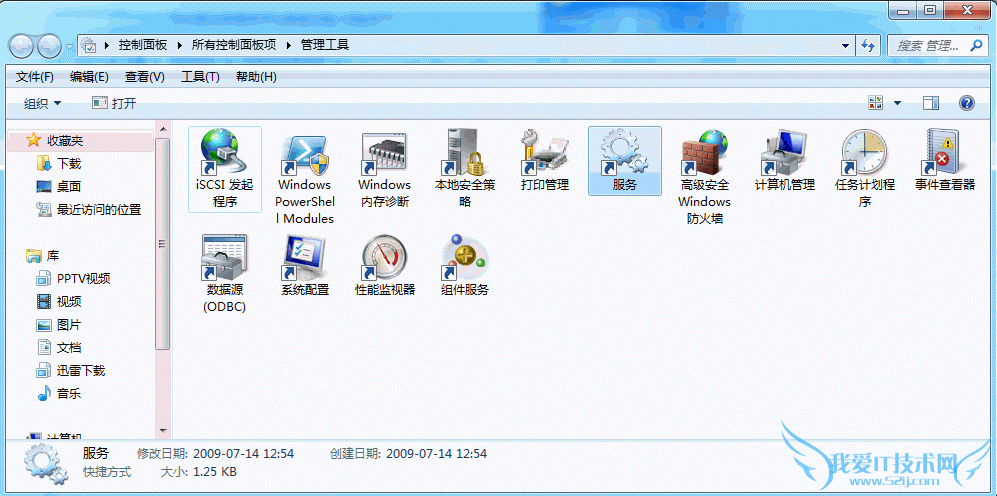Select the 性能监视器 gauge icon

pos(384,258)
